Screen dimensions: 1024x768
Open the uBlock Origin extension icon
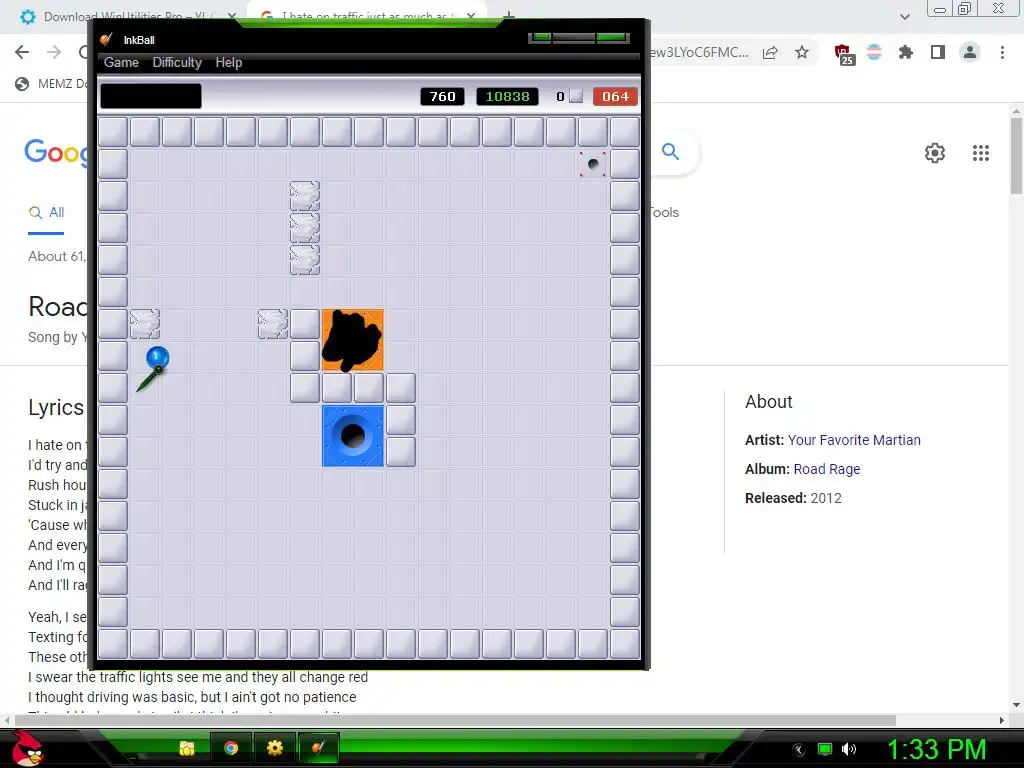pos(844,54)
